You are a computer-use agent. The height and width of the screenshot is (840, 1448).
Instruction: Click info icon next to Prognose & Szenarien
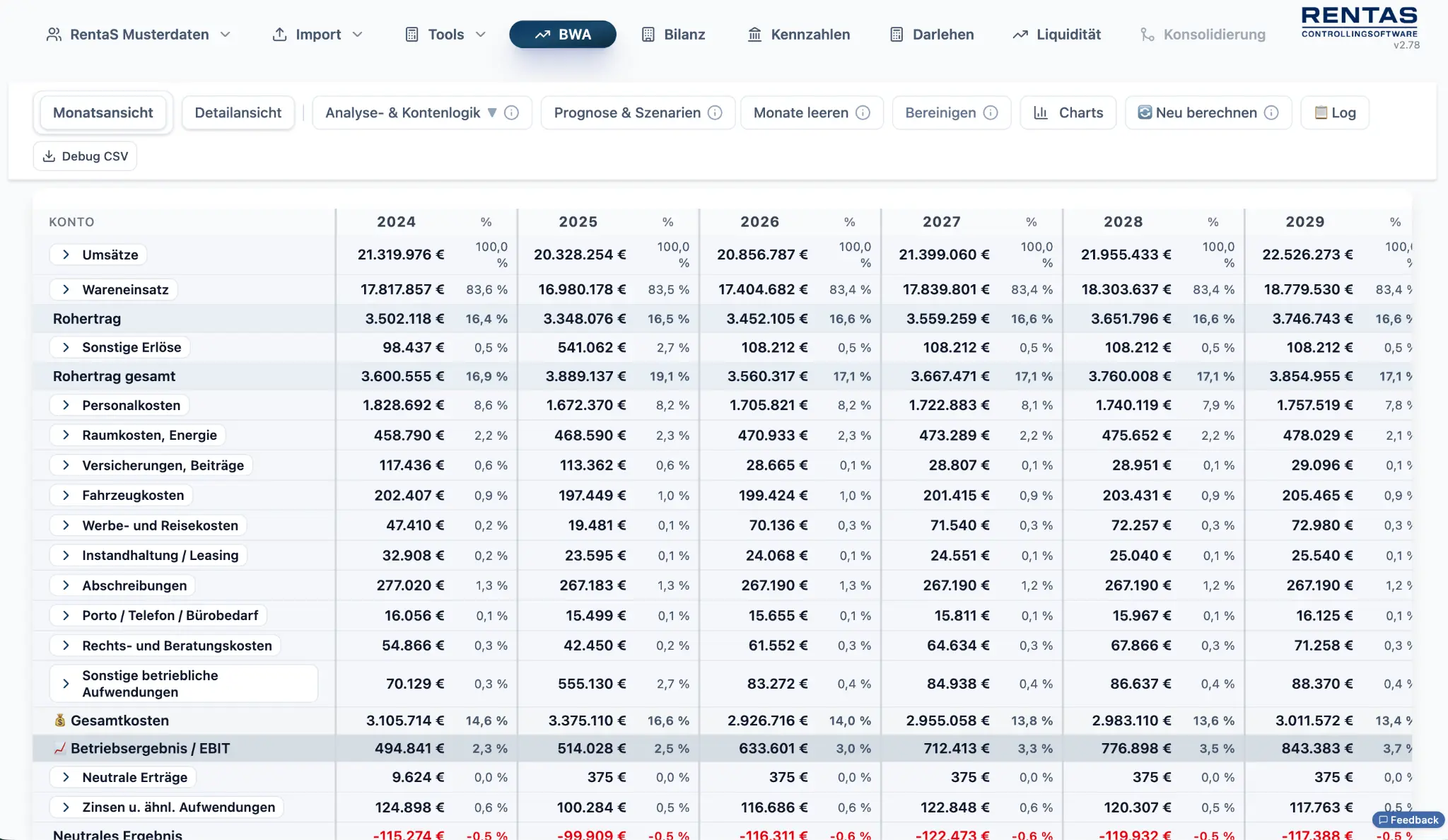(x=715, y=113)
